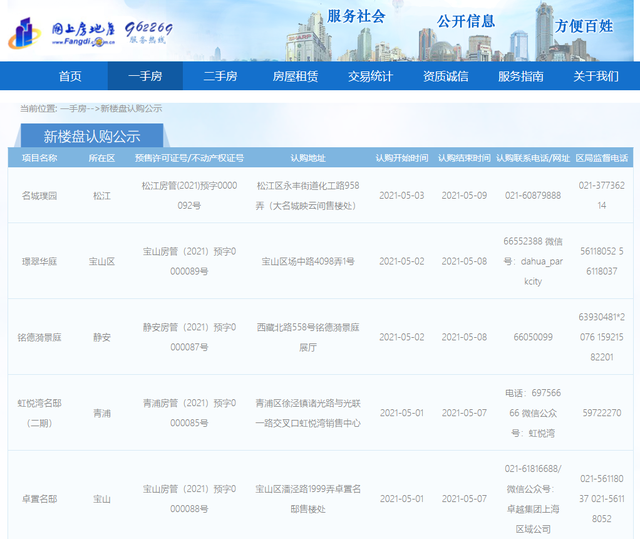The height and width of the screenshot is (539, 640).
Task: Click the 认购地址 column header
Action: pos(308,158)
